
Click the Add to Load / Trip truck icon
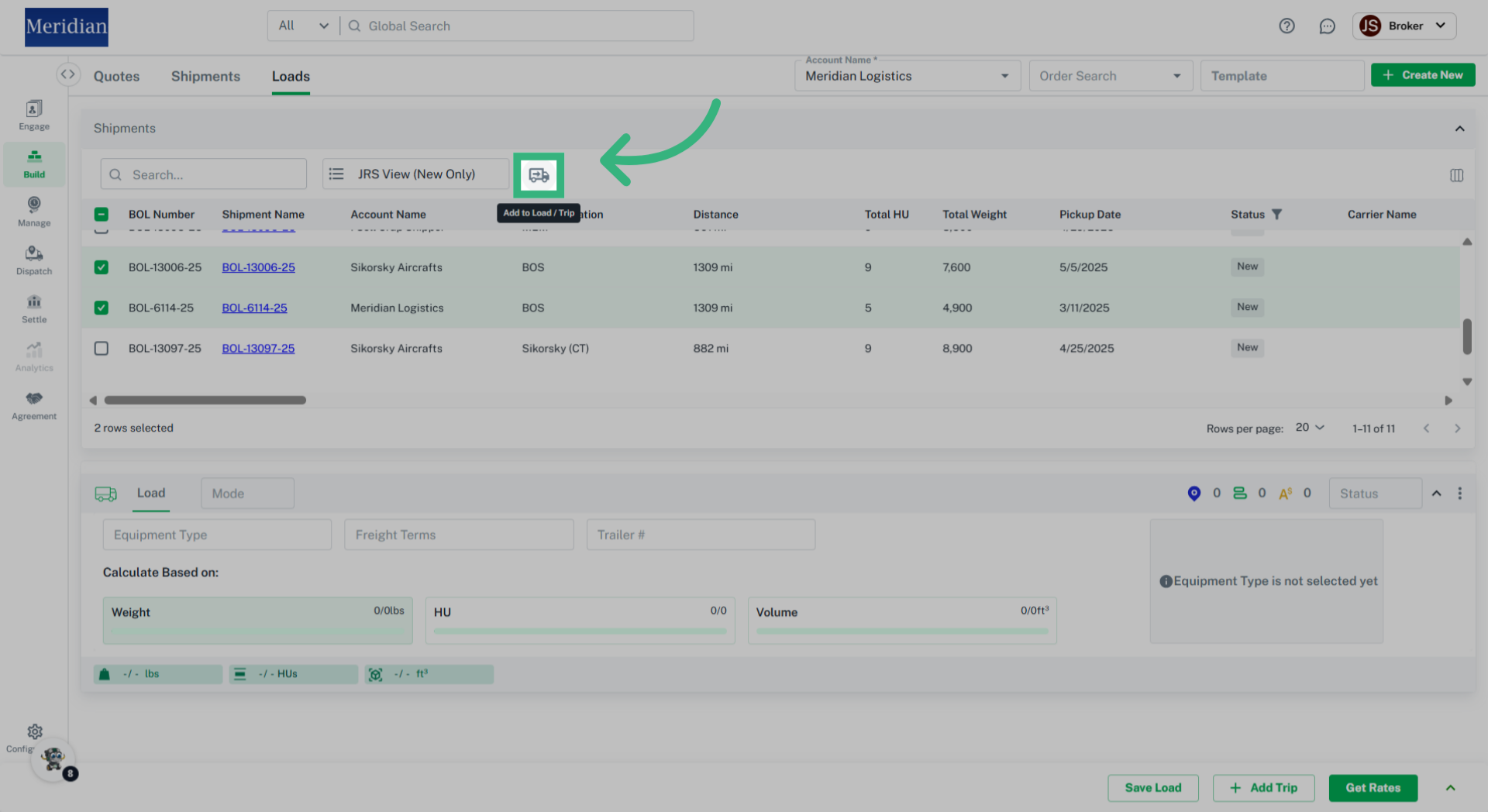tap(539, 175)
